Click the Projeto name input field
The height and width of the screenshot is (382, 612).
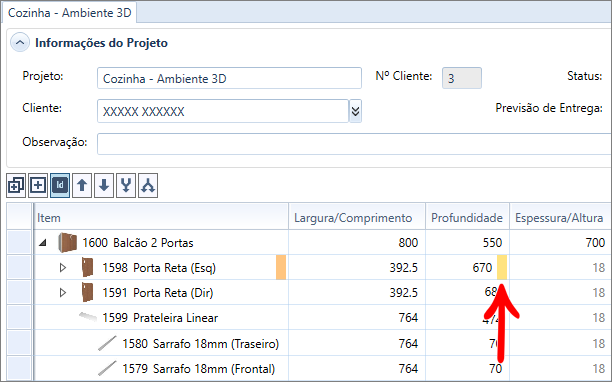click(229, 78)
